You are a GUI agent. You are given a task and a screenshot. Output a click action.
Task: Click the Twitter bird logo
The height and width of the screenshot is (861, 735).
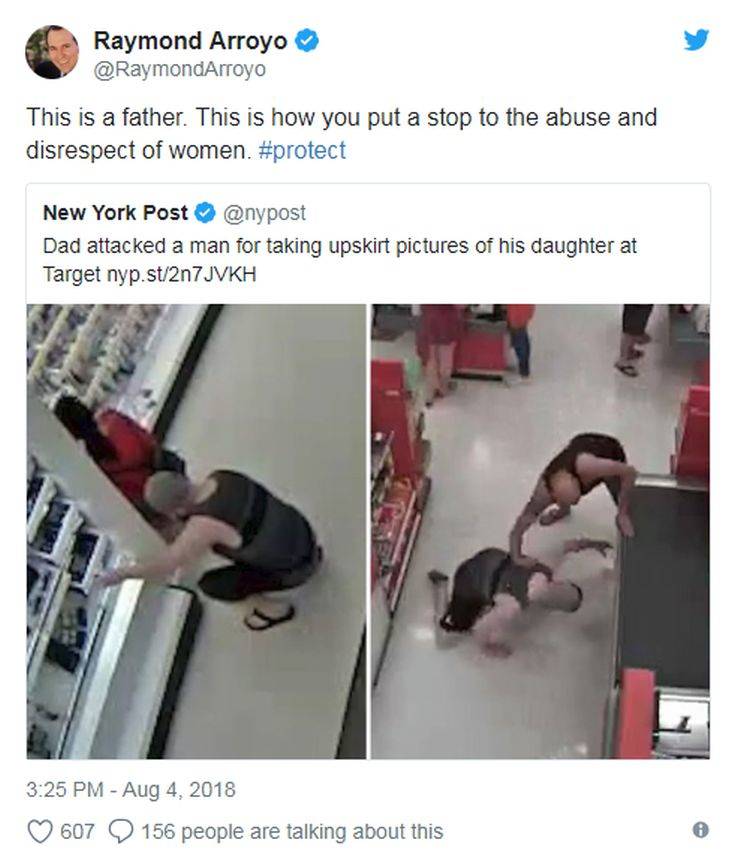click(696, 40)
